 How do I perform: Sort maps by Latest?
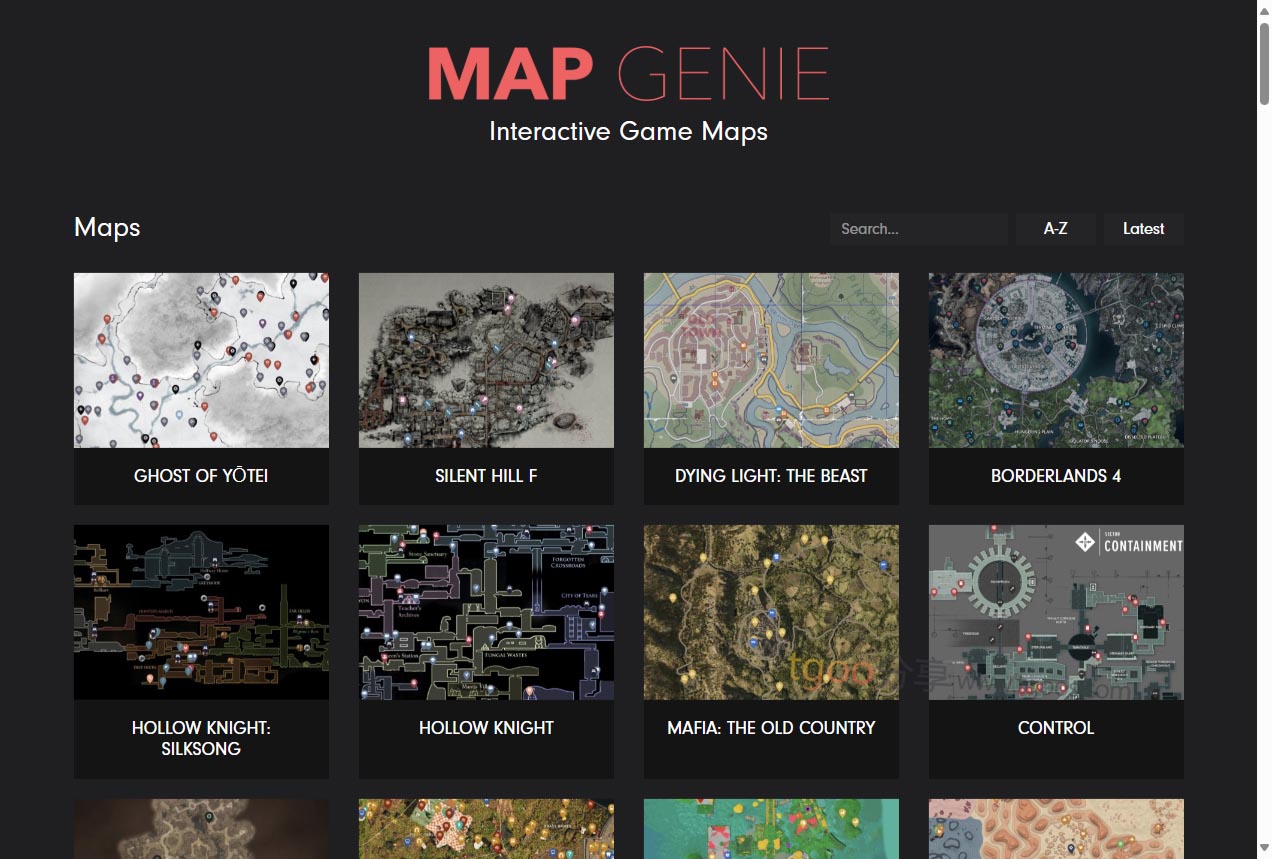tap(1143, 229)
